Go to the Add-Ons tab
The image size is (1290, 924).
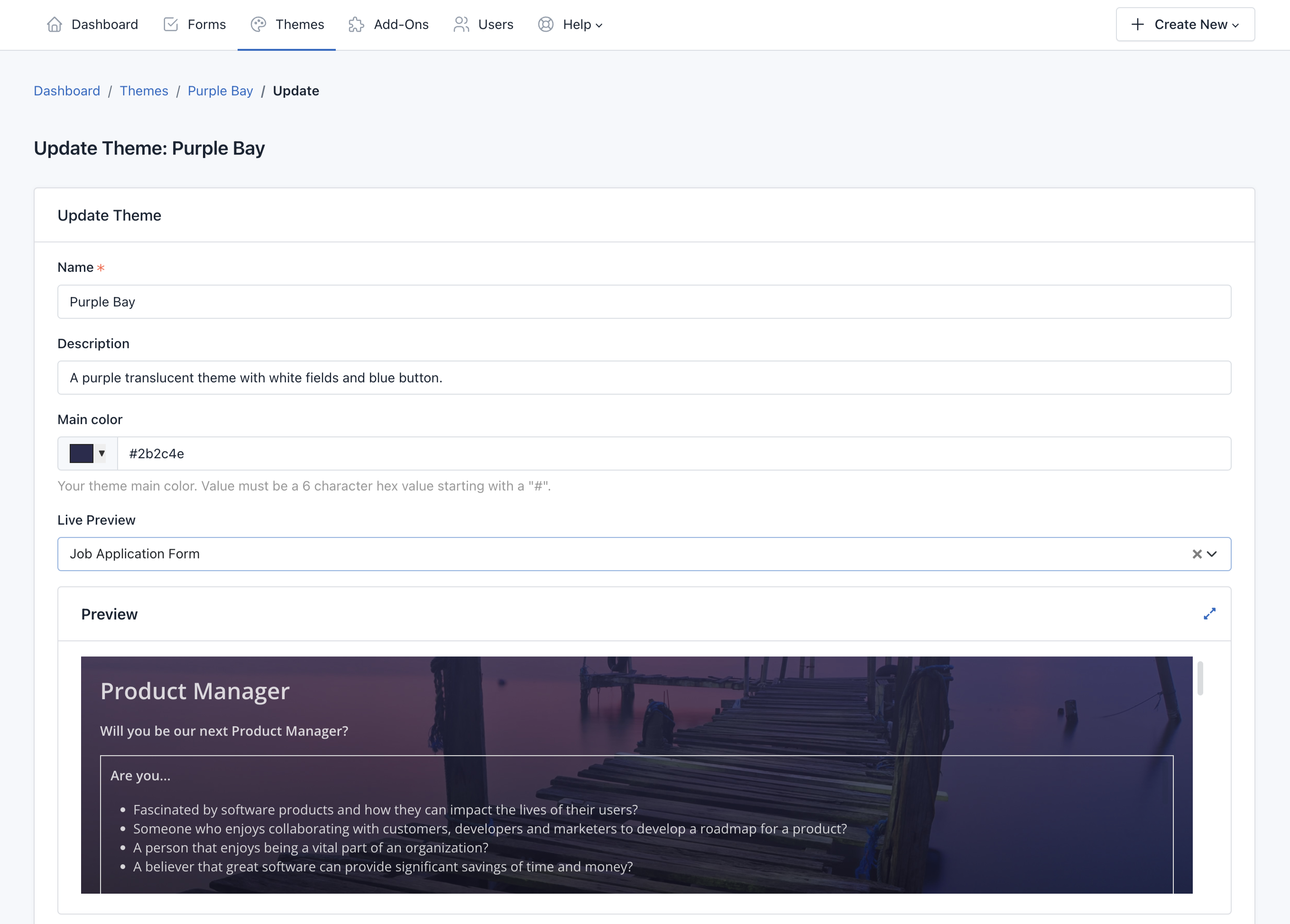pyautogui.click(x=400, y=25)
